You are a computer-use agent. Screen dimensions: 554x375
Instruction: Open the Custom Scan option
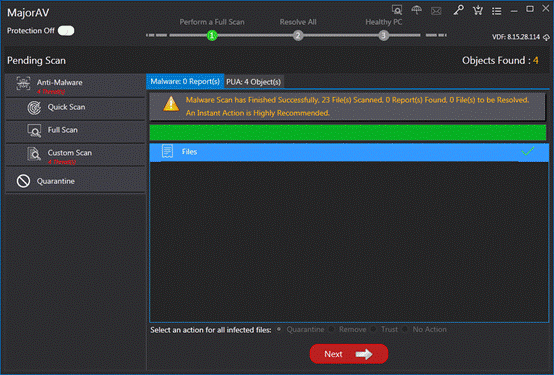75,154
